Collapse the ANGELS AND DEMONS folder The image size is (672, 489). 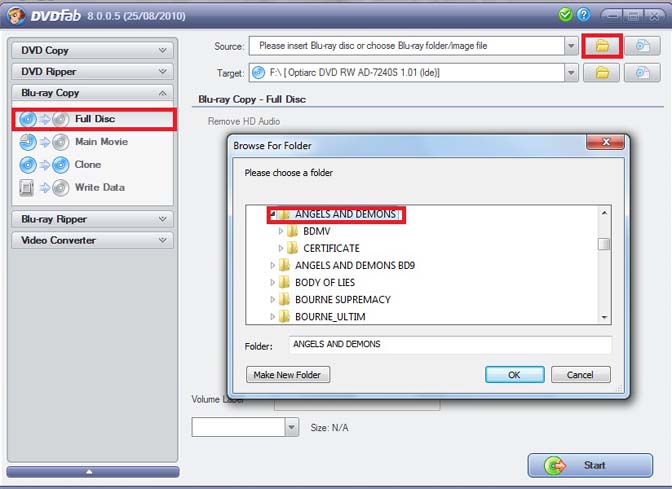(273, 213)
